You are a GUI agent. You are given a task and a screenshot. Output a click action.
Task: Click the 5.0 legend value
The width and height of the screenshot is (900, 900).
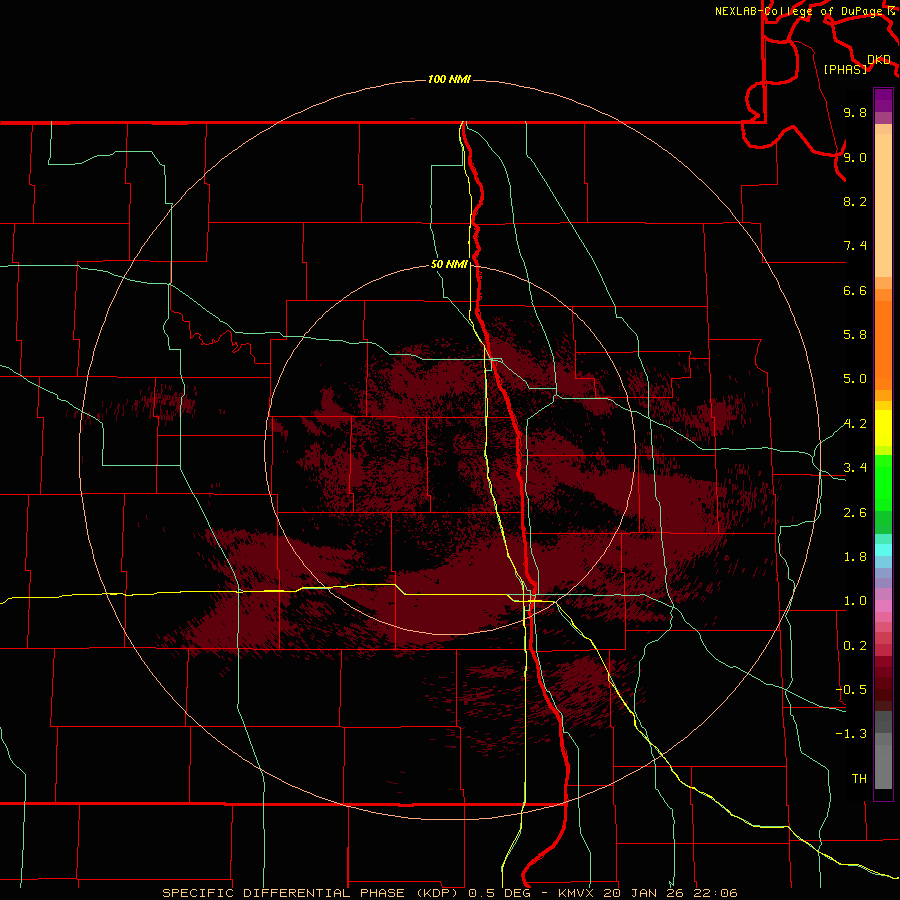(x=855, y=379)
